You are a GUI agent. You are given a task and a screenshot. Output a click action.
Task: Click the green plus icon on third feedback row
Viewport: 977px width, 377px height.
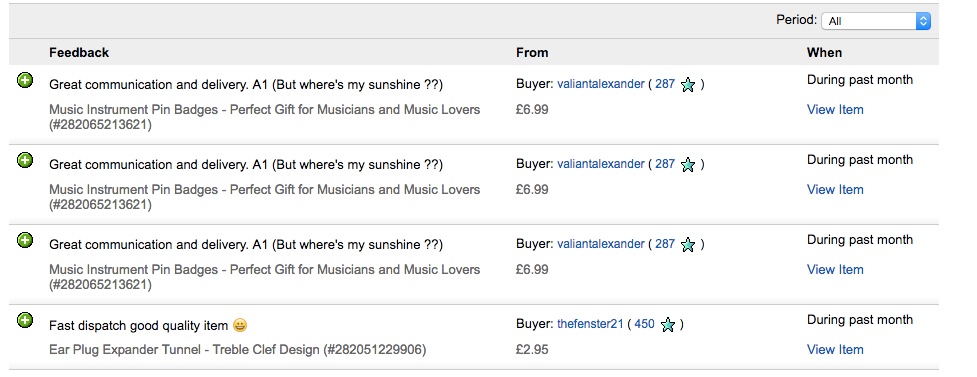[25, 240]
